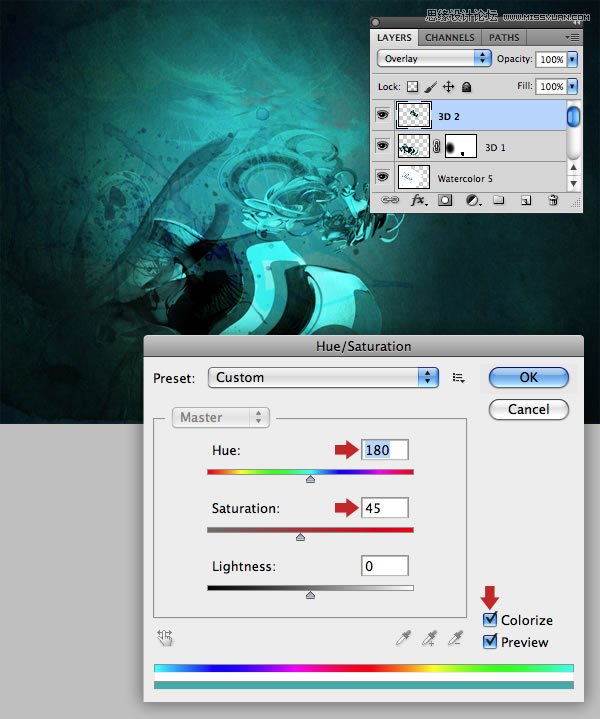This screenshot has height=719, width=600.
Task: Select the on-image adjustment hand tool
Action: 164,637
